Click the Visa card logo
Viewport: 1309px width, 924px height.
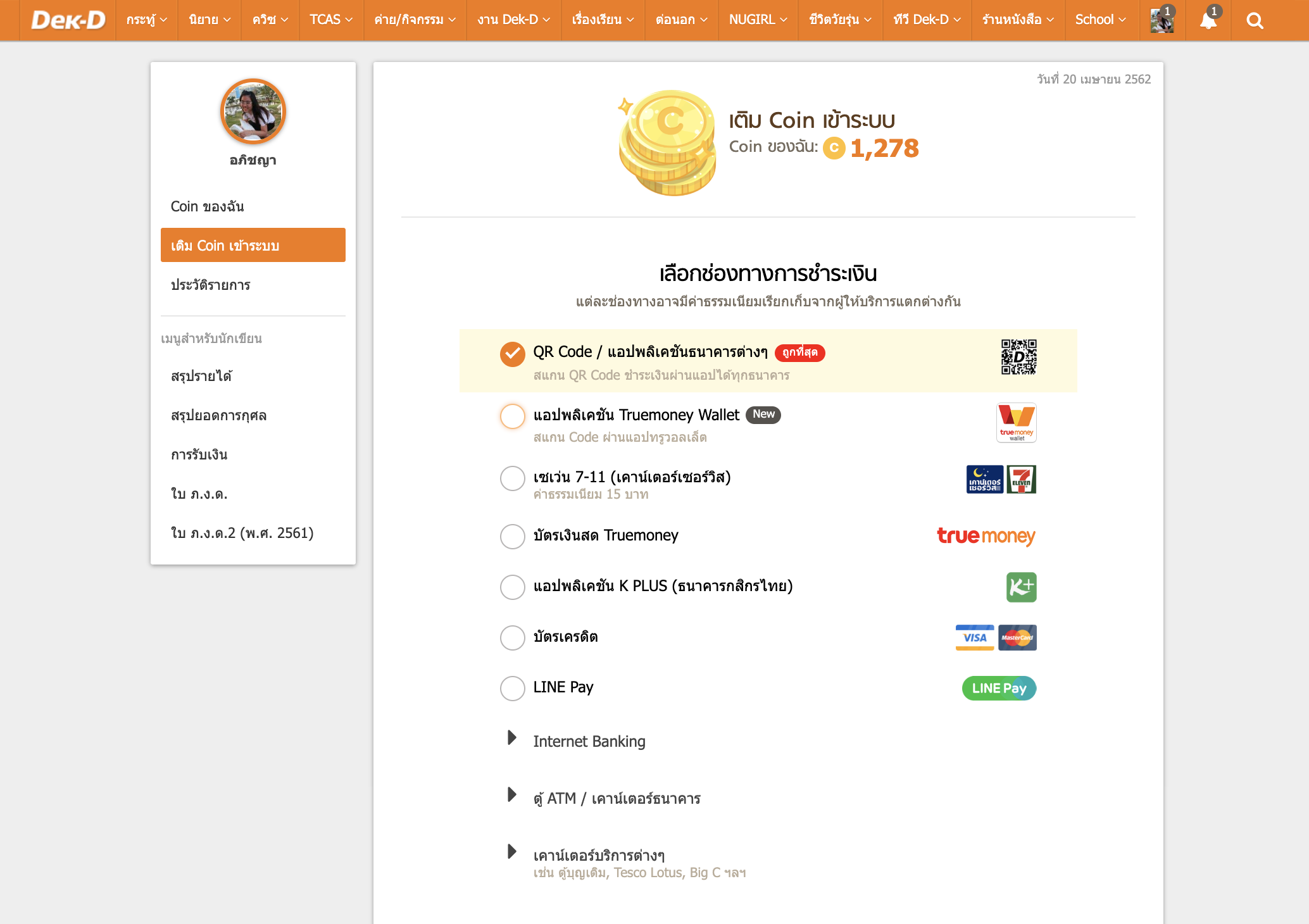(974, 637)
